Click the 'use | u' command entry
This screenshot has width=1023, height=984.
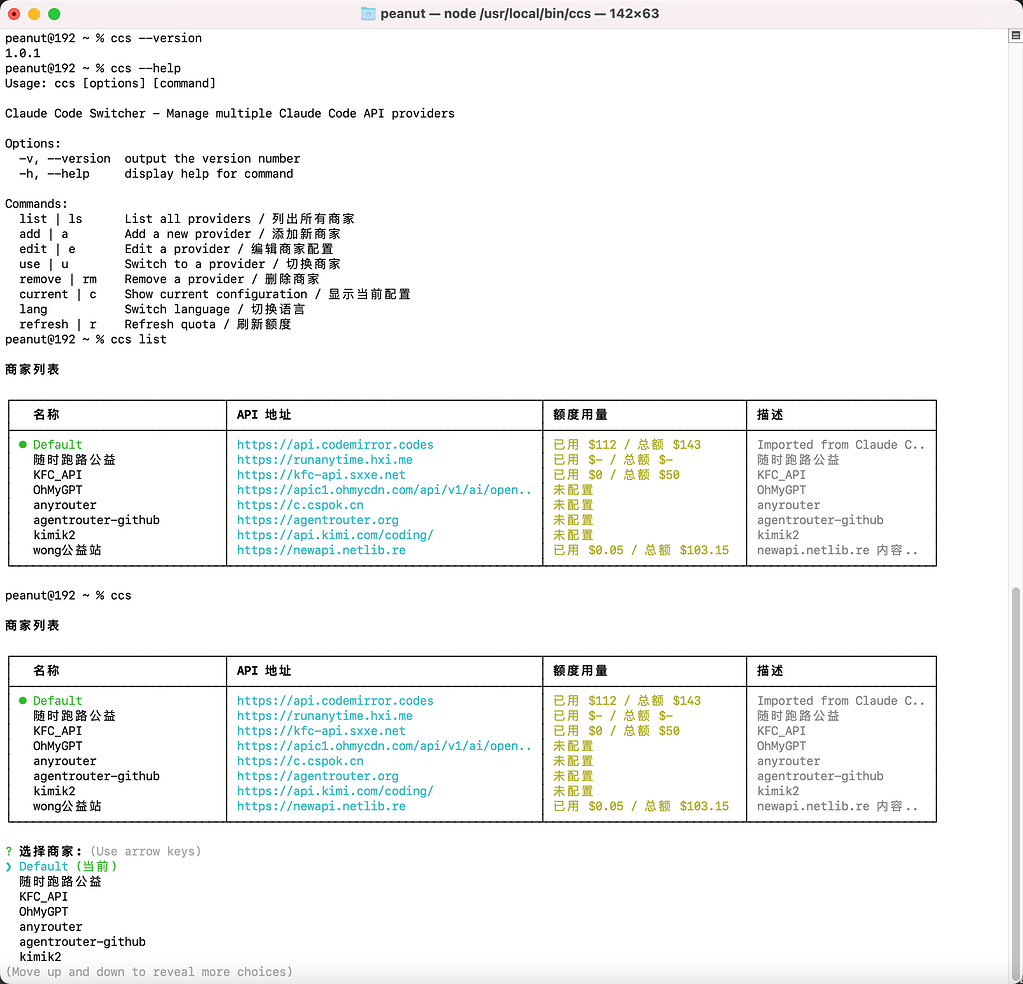pyautogui.click(x=179, y=264)
